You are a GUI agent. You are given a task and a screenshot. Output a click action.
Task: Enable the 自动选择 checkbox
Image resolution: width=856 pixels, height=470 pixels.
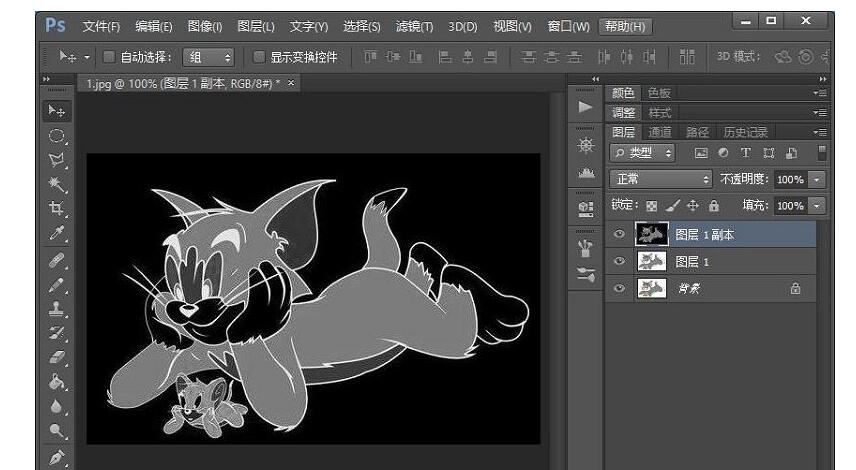(x=110, y=57)
